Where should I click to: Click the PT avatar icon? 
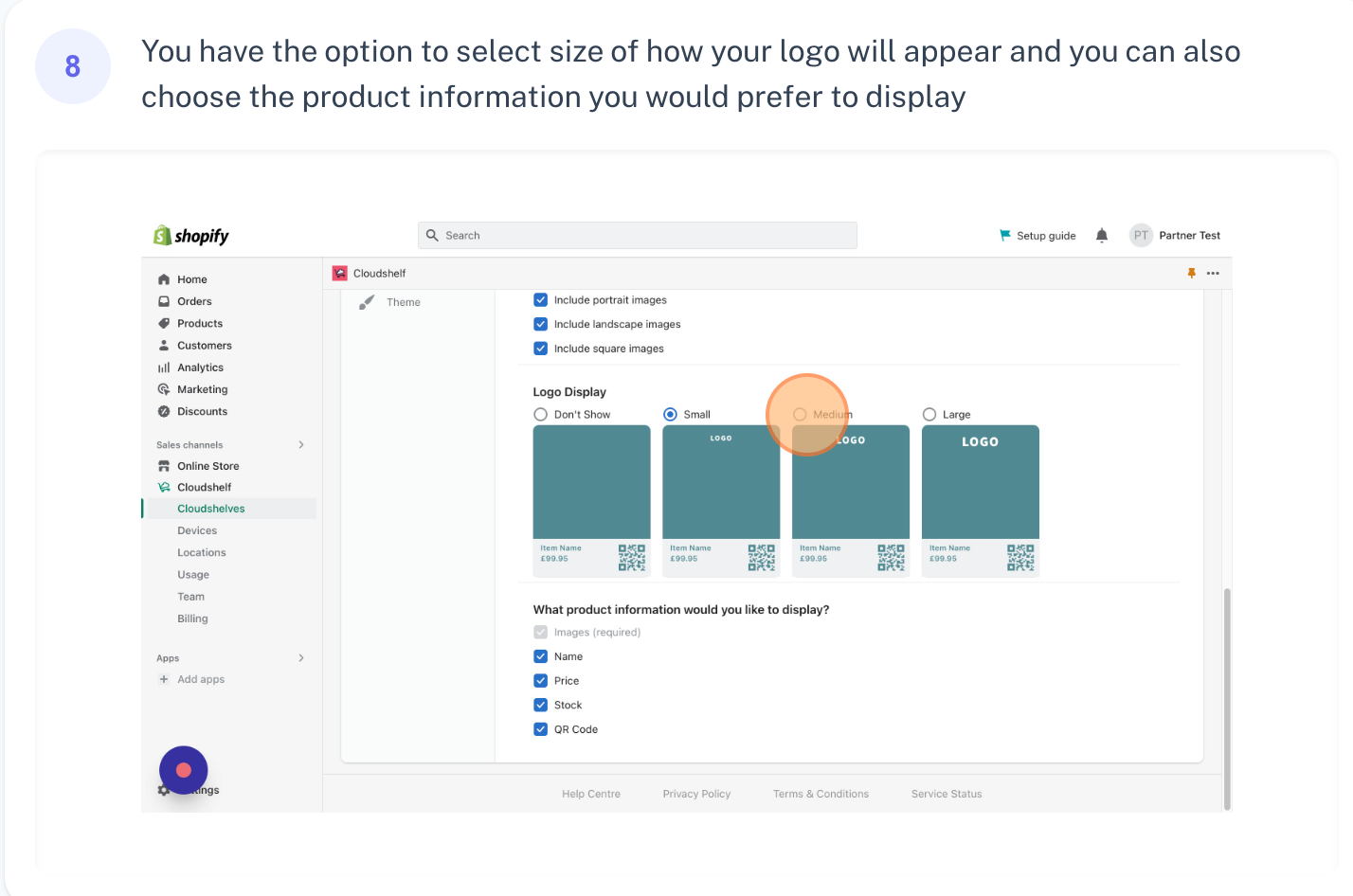pyautogui.click(x=1141, y=236)
